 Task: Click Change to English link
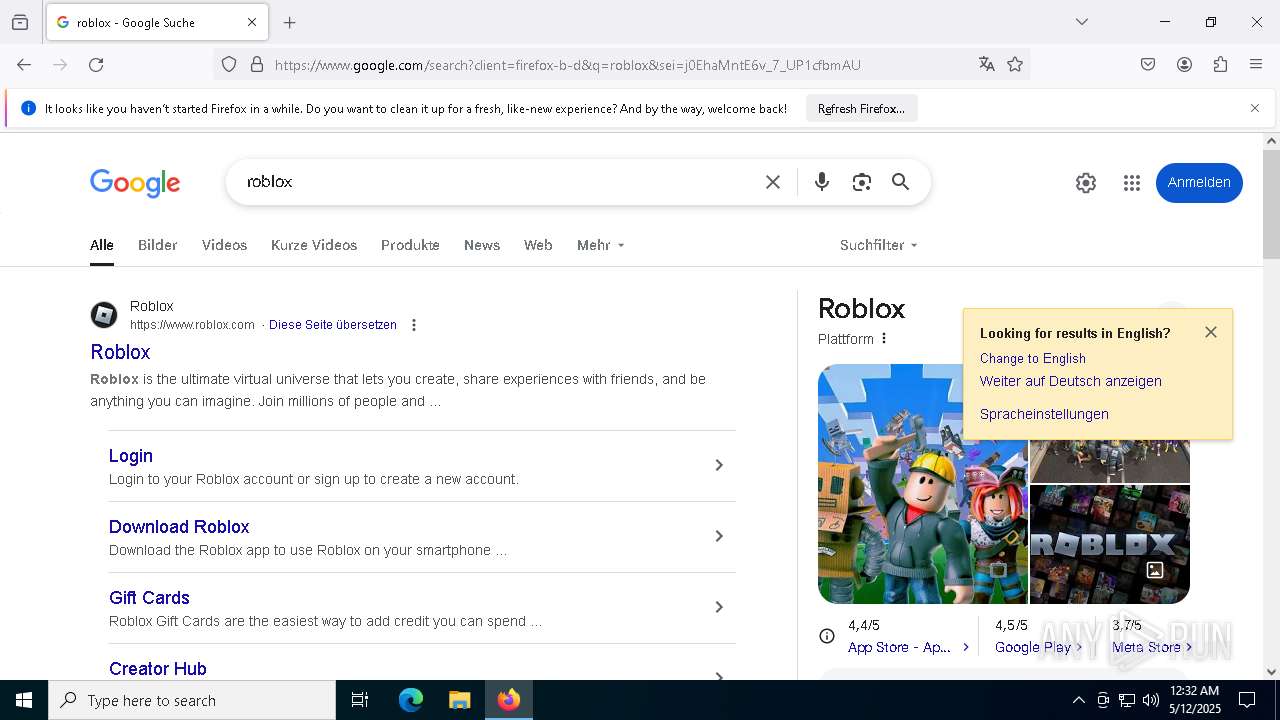(x=1033, y=358)
